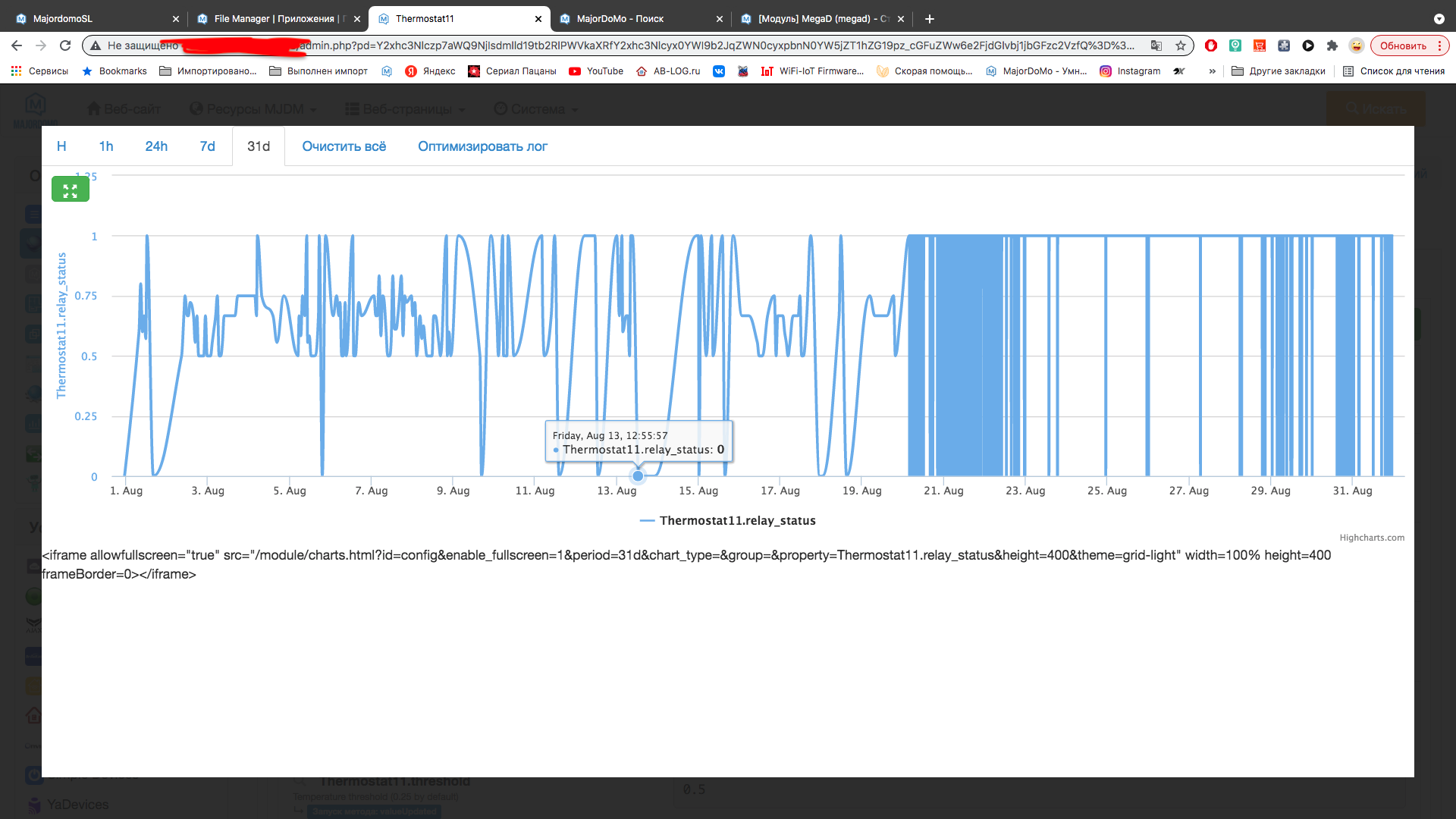
Task: Select the 7d period tab
Action: click(207, 146)
